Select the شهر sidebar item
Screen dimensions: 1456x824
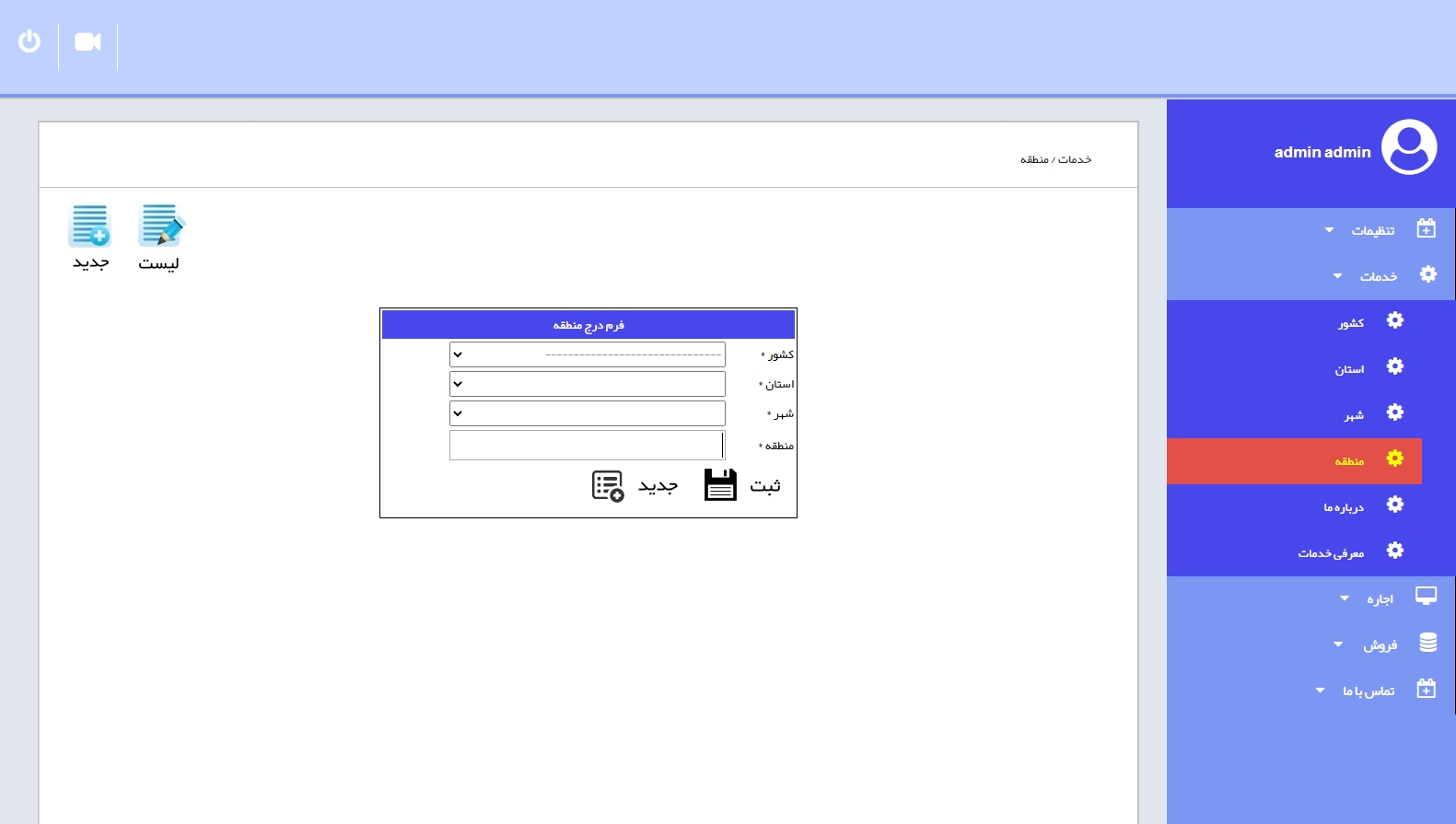tap(1353, 415)
